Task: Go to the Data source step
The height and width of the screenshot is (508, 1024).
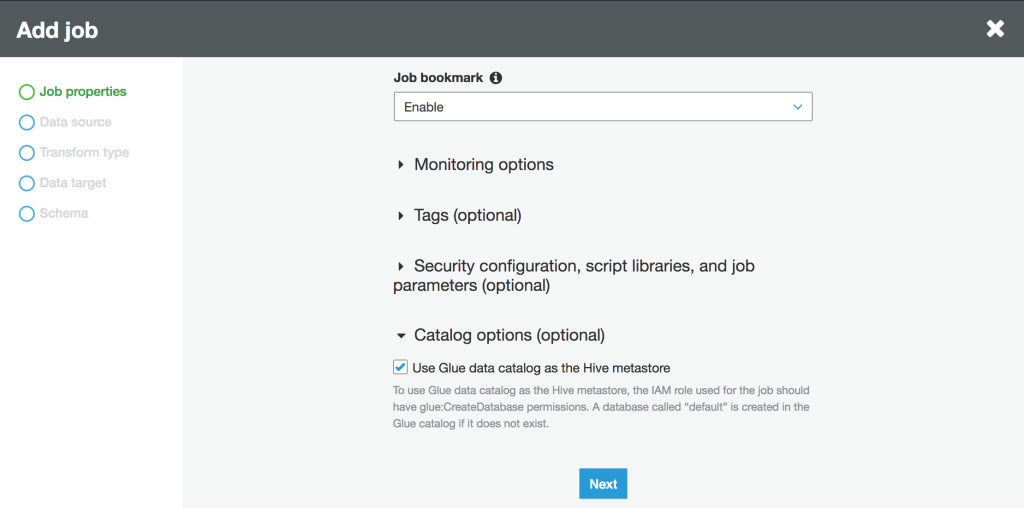Action: (x=75, y=122)
